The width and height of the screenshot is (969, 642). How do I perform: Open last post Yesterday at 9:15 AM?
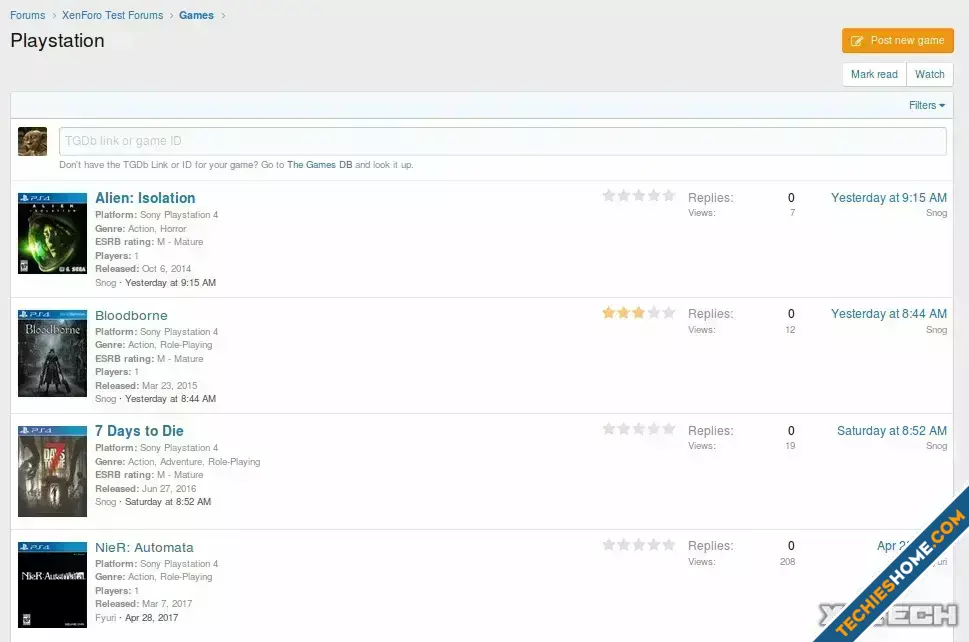[889, 198]
